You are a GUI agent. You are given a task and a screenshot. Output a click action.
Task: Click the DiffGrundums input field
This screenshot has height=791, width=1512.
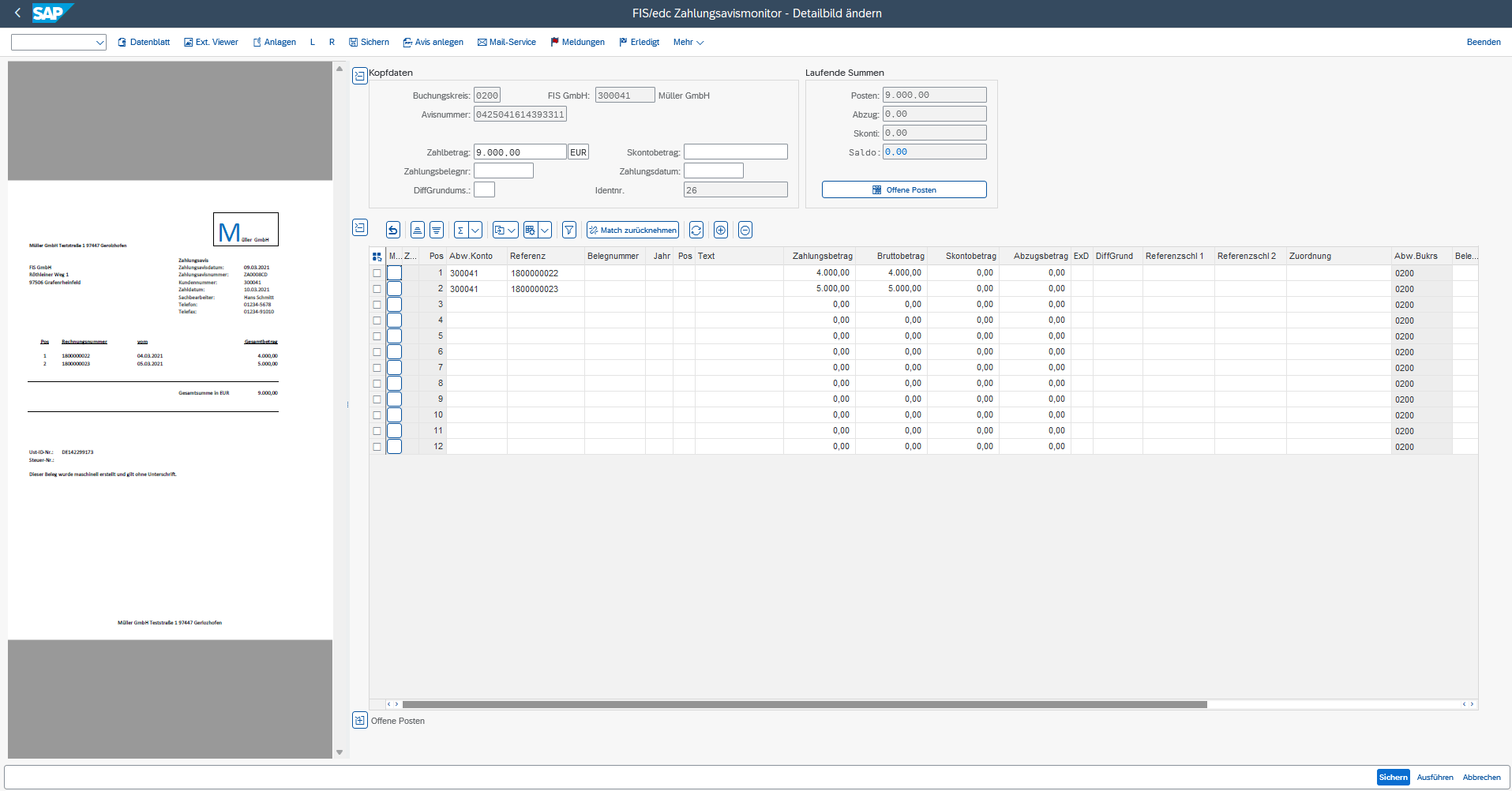[x=484, y=189]
